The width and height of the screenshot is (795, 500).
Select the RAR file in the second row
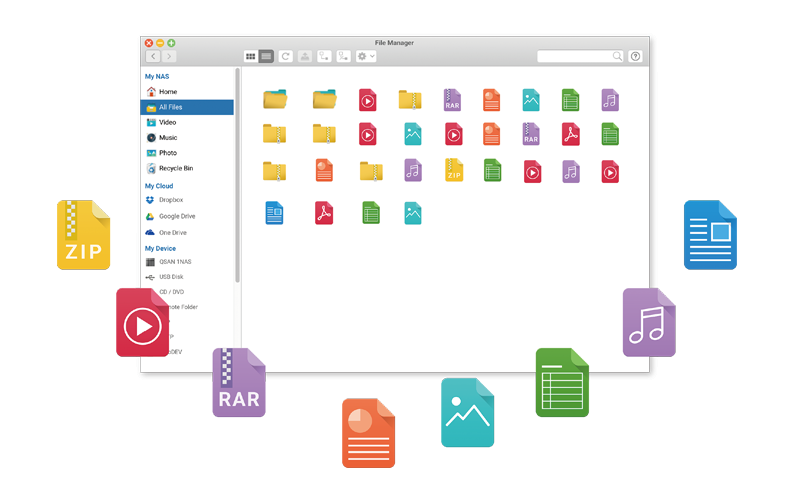click(531, 134)
